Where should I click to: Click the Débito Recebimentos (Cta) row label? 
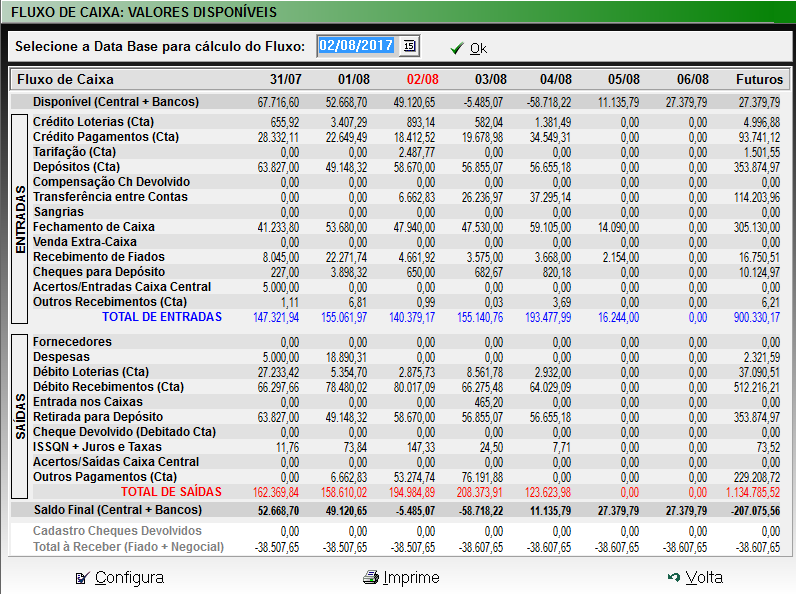click(x=109, y=387)
